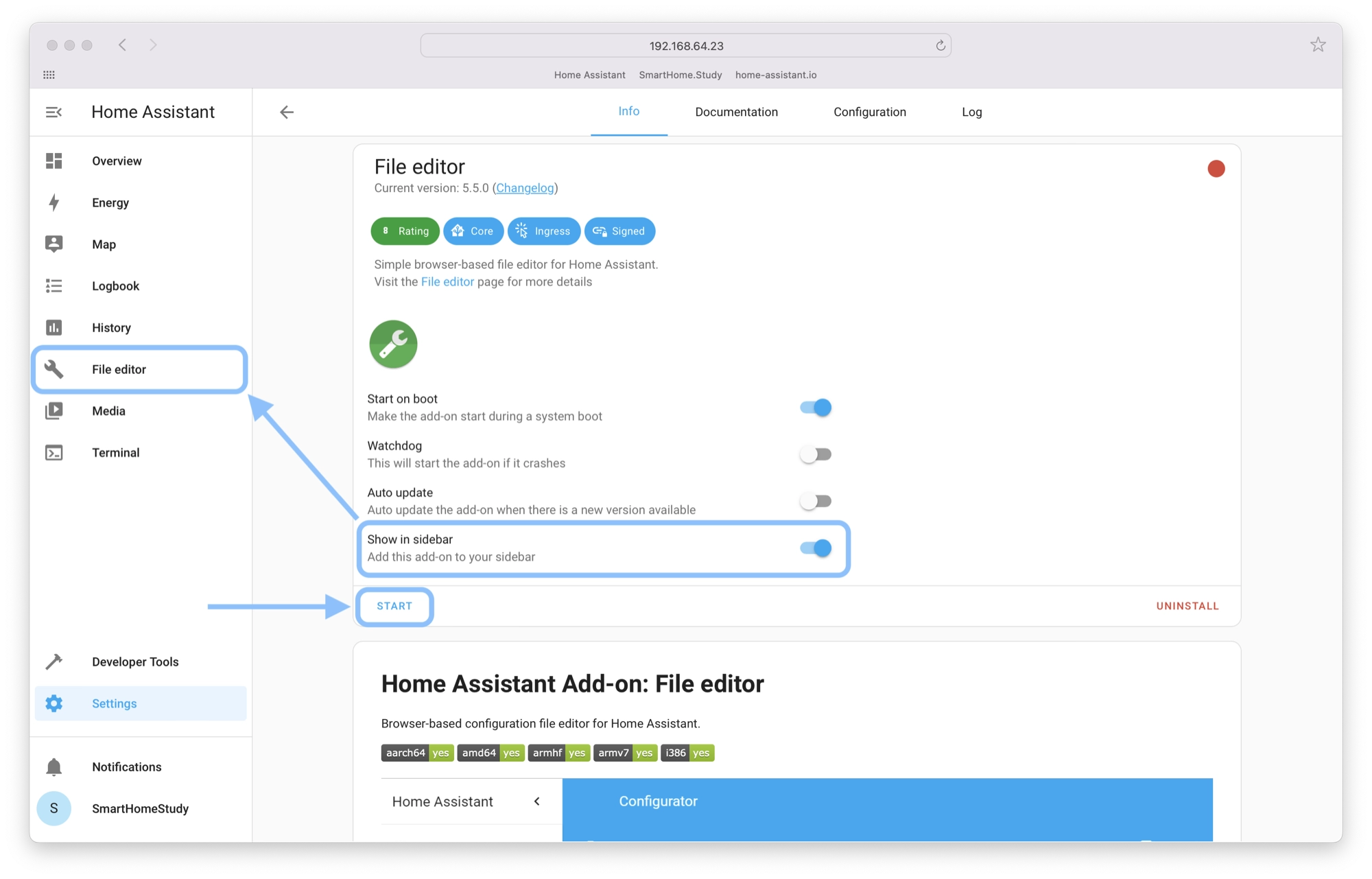Open History in the sidebar
The width and height of the screenshot is (1372, 879).
coord(141,327)
